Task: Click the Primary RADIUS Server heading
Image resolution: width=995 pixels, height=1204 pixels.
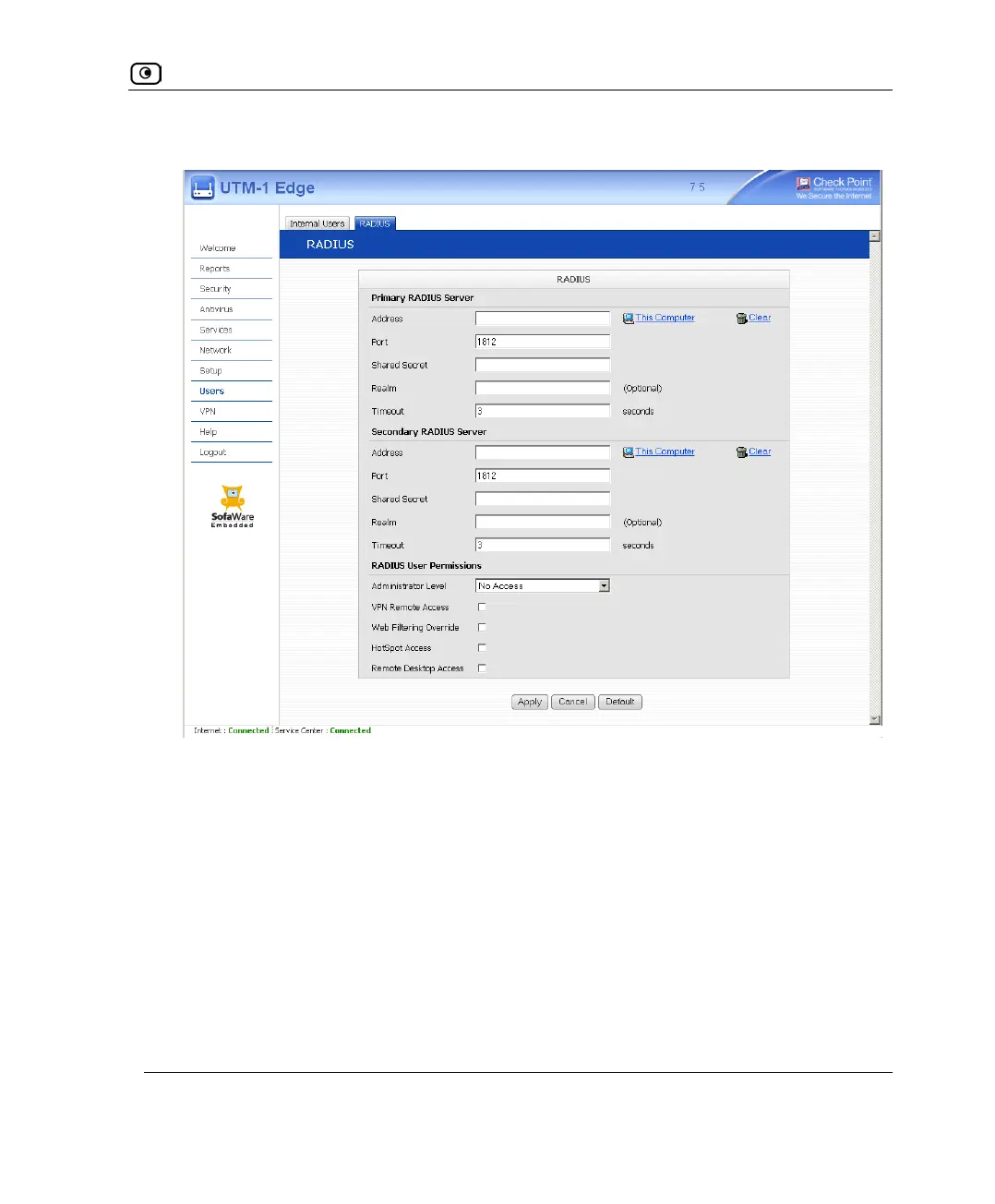Action: point(423,298)
